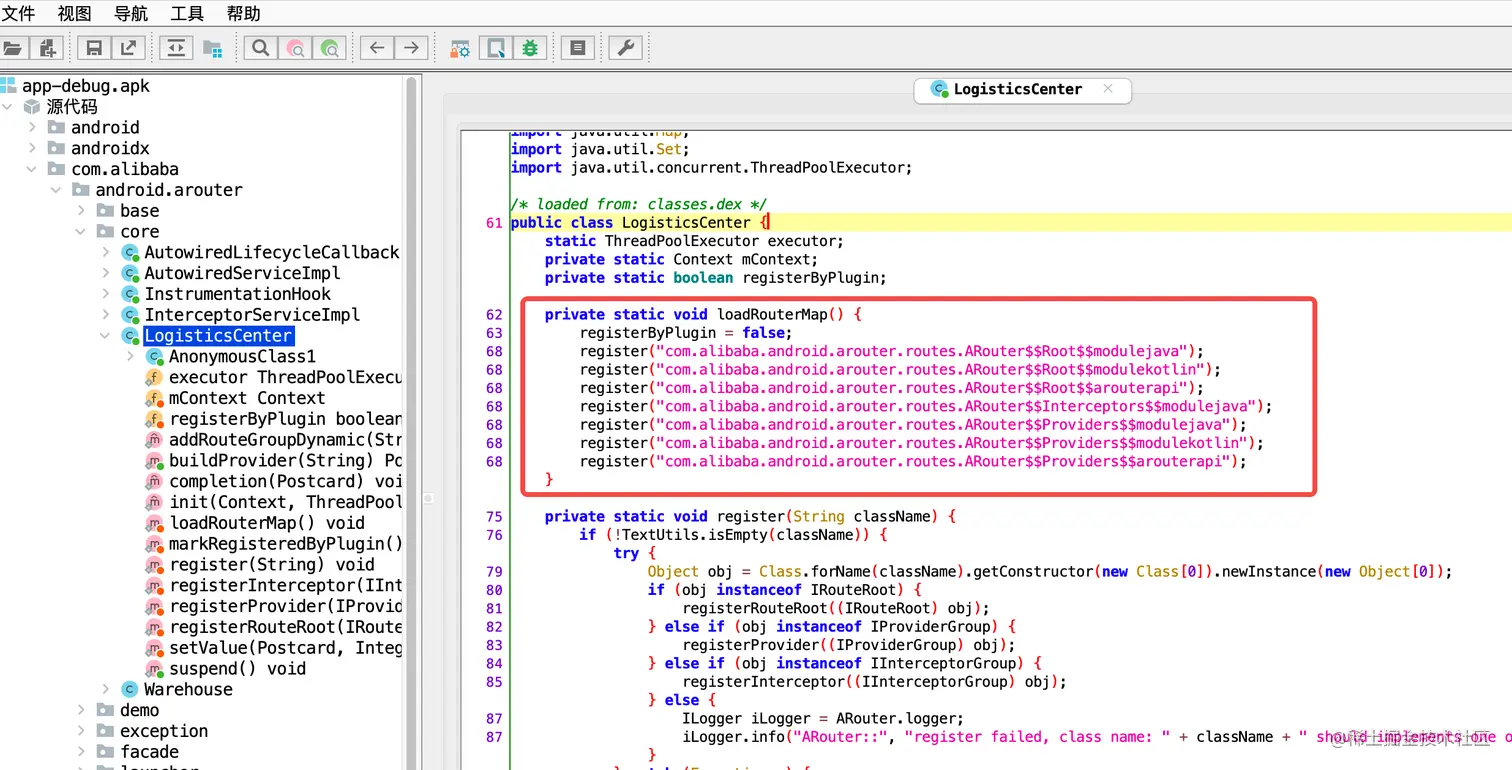The height and width of the screenshot is (770, 1512).
Task: Expand the InstrumentationHook class node
Action: tap(106, 294)
